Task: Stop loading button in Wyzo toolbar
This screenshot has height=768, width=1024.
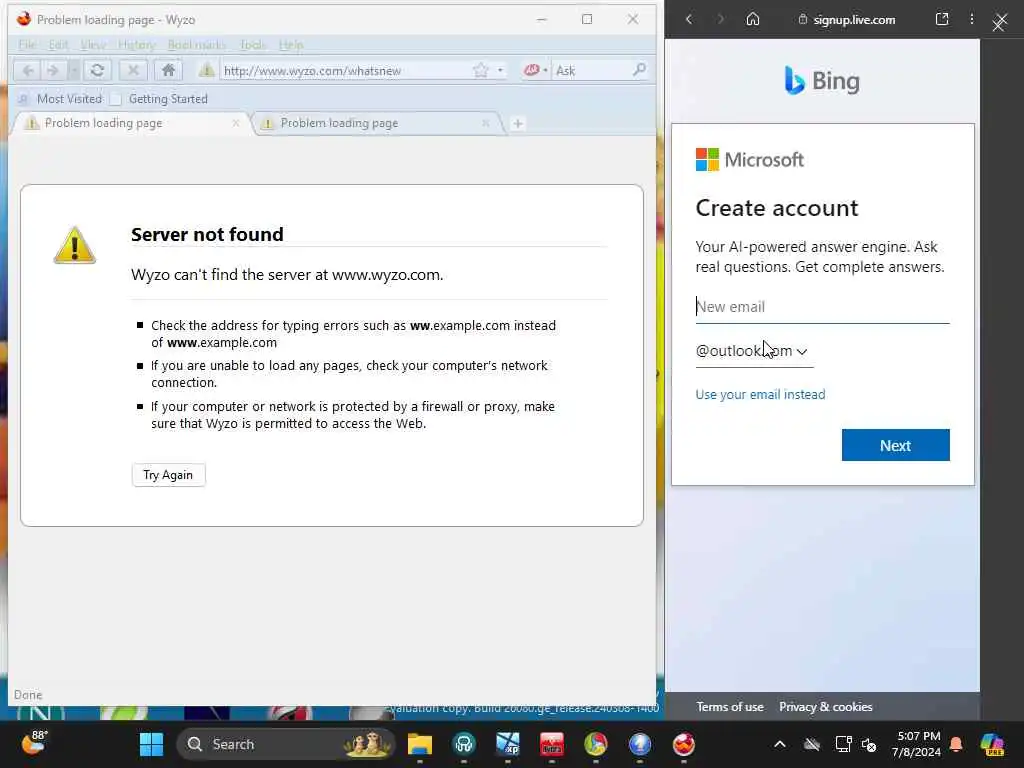Action: 133,71
